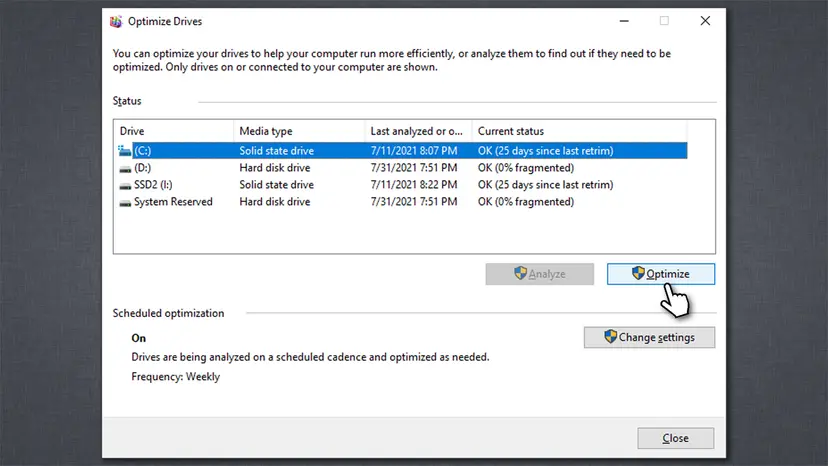The height and width of the screenshot is (466, 828).
Task: Click the date 7/31/2021 7:51 PM in (D:) row
Action: [x=414, y=167]
